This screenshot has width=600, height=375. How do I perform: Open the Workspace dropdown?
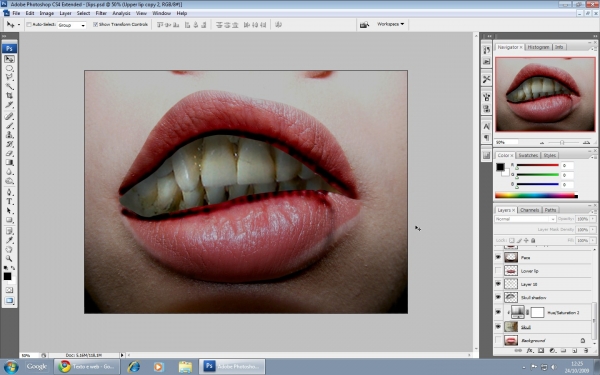390,24
